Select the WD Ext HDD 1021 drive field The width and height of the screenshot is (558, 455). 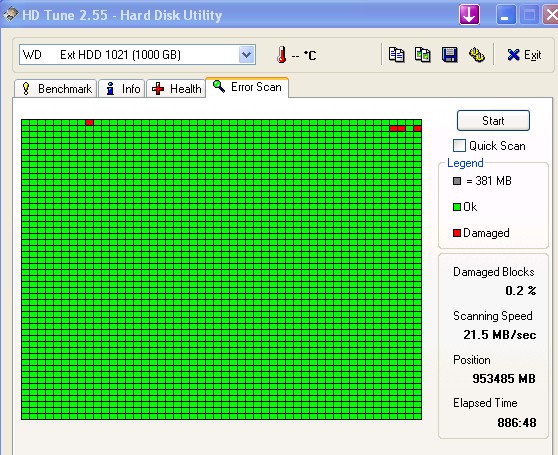(137, 55)
